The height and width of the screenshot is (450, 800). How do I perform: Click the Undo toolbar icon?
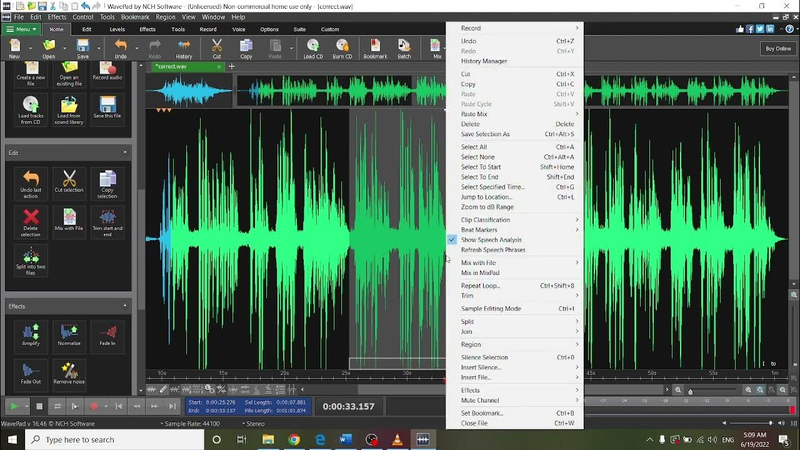click(x=120, y=48)
